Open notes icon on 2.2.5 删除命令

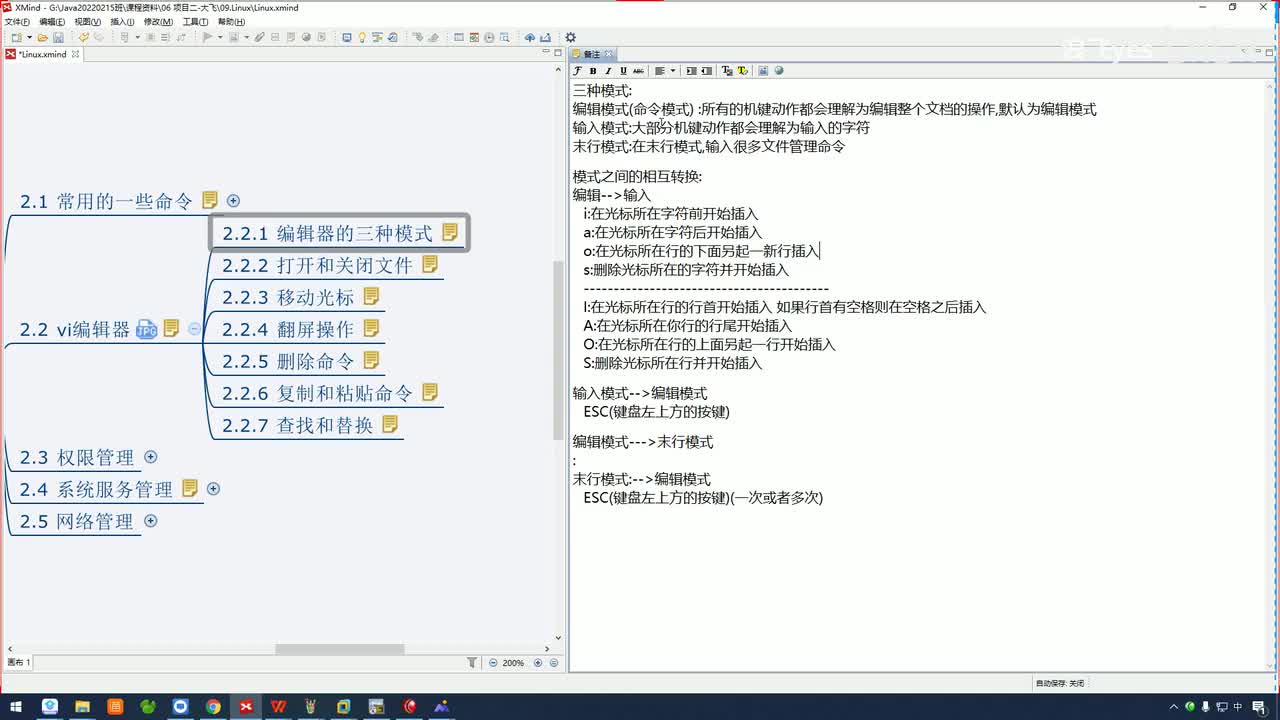[372, 360]
